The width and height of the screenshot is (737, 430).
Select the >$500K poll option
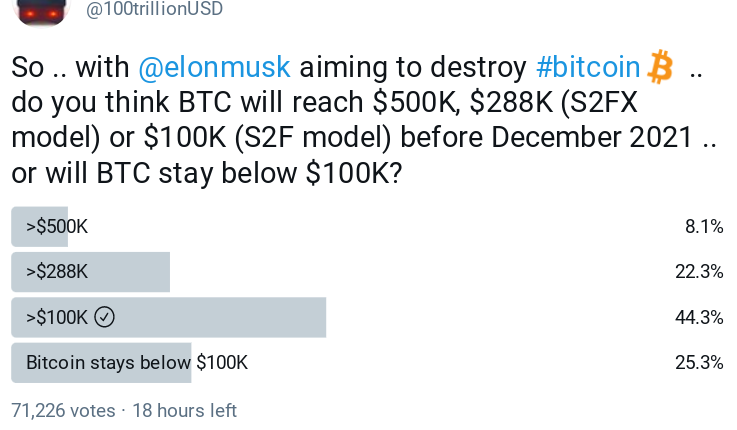(57, 227)
